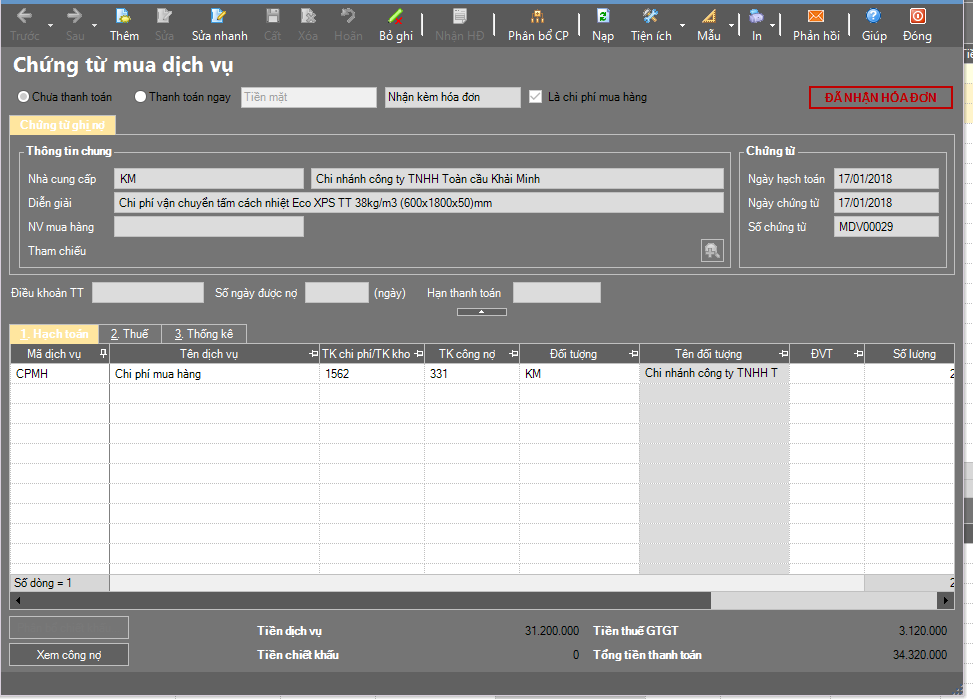
Task: Select the Thanh toán ngay radio button
Action: pyautogui.click(x=140, y=97)
